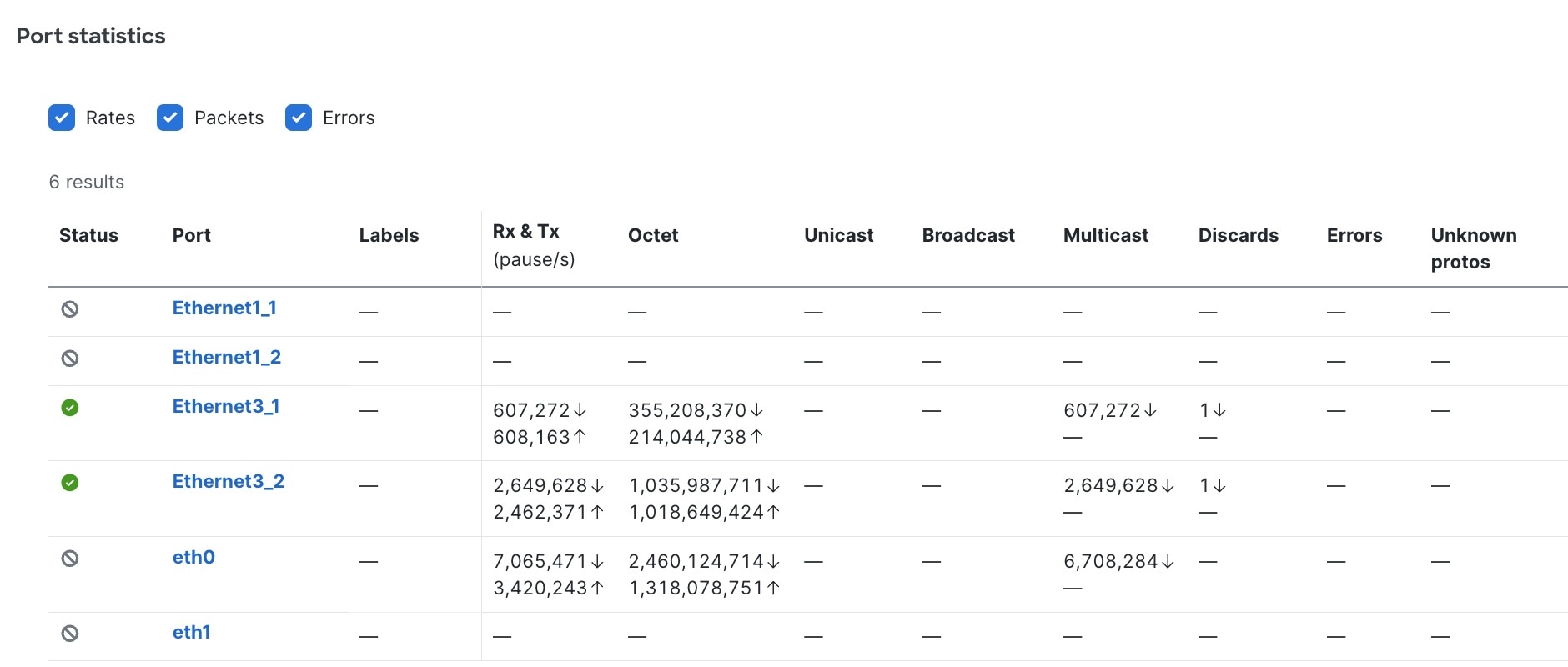Open the eth1 port page
Image resolution: width=1568 pixels, height=667 pixels.
tap(191, 632)
